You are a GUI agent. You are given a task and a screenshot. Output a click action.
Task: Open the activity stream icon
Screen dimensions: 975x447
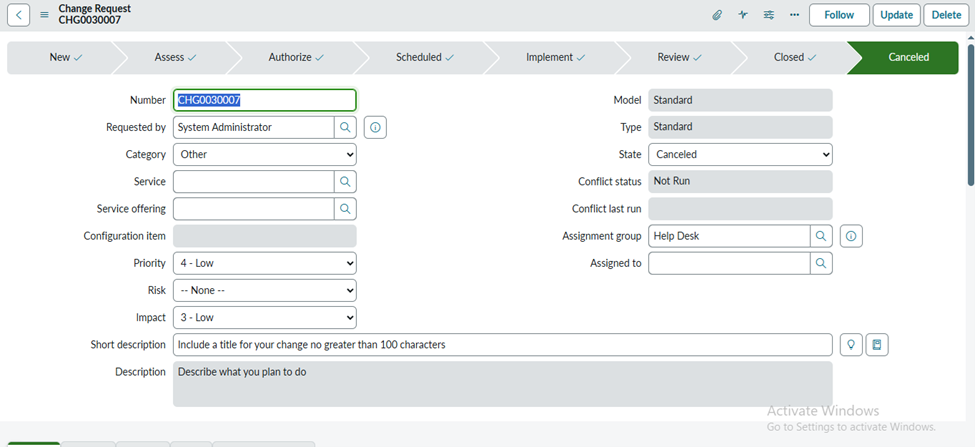[743, 15]
